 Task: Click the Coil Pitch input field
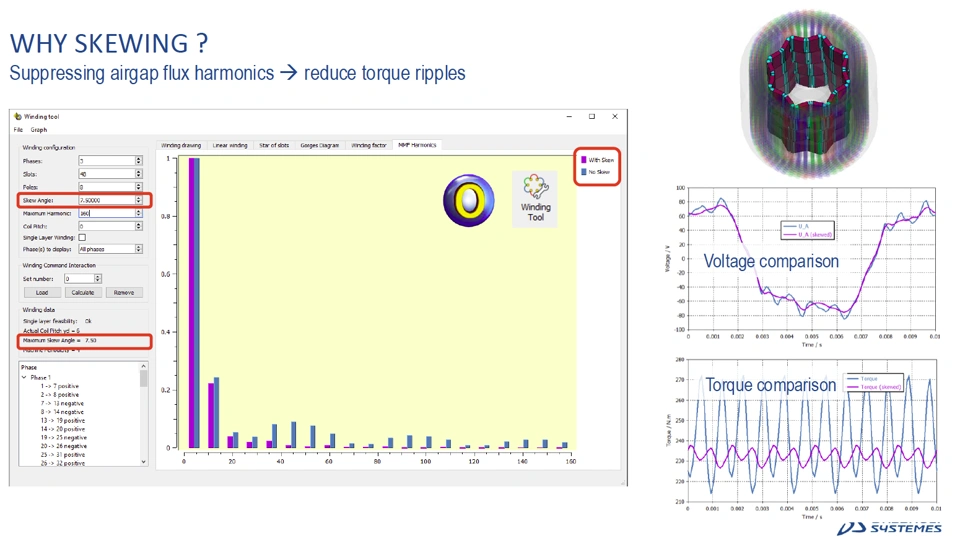pyautogui.click(x=107, y=226)
